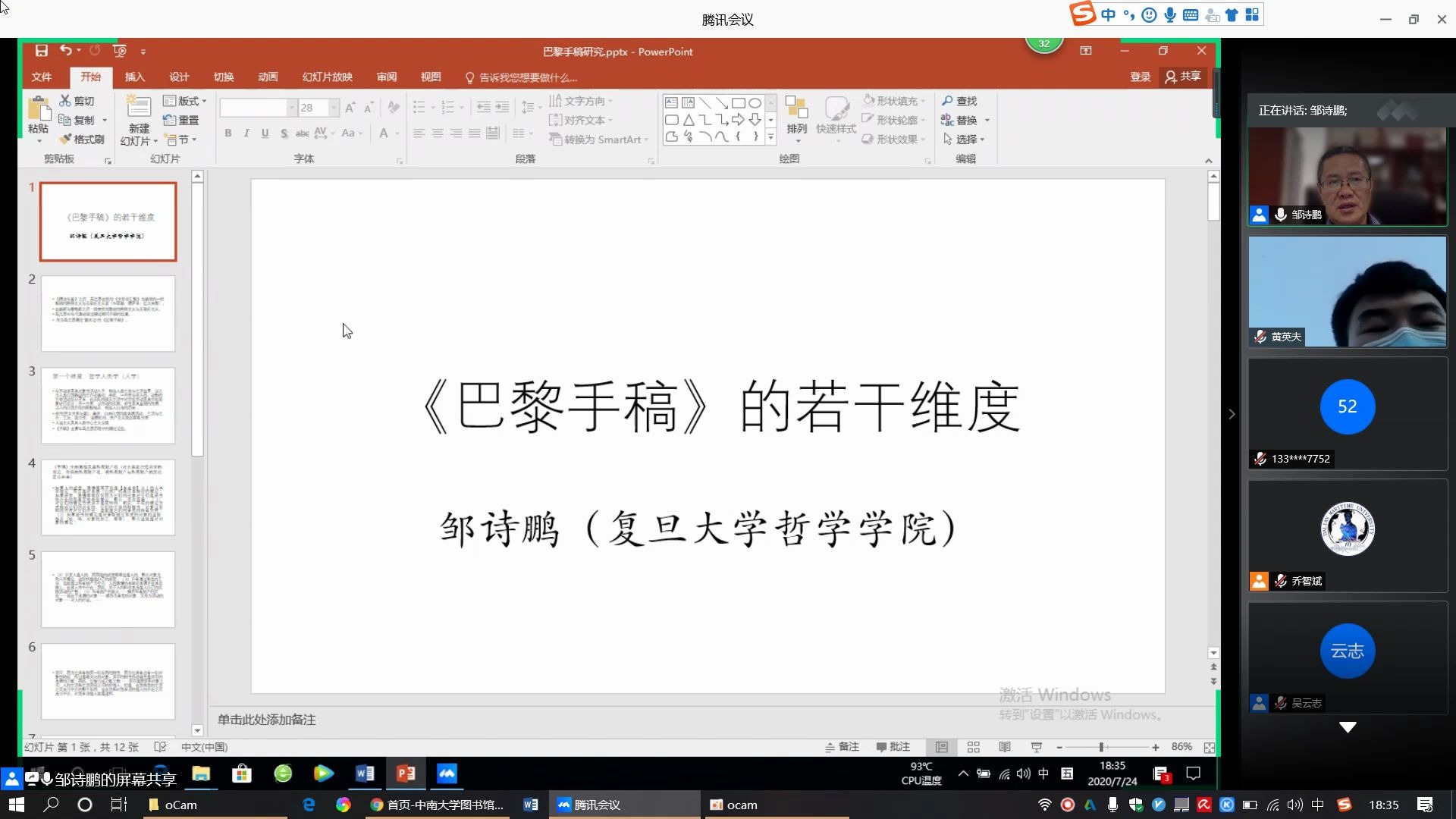Click the Undo arrow in quick access toolbar
This screenshot has height=819, width=1456.
[x=66, y=50]
